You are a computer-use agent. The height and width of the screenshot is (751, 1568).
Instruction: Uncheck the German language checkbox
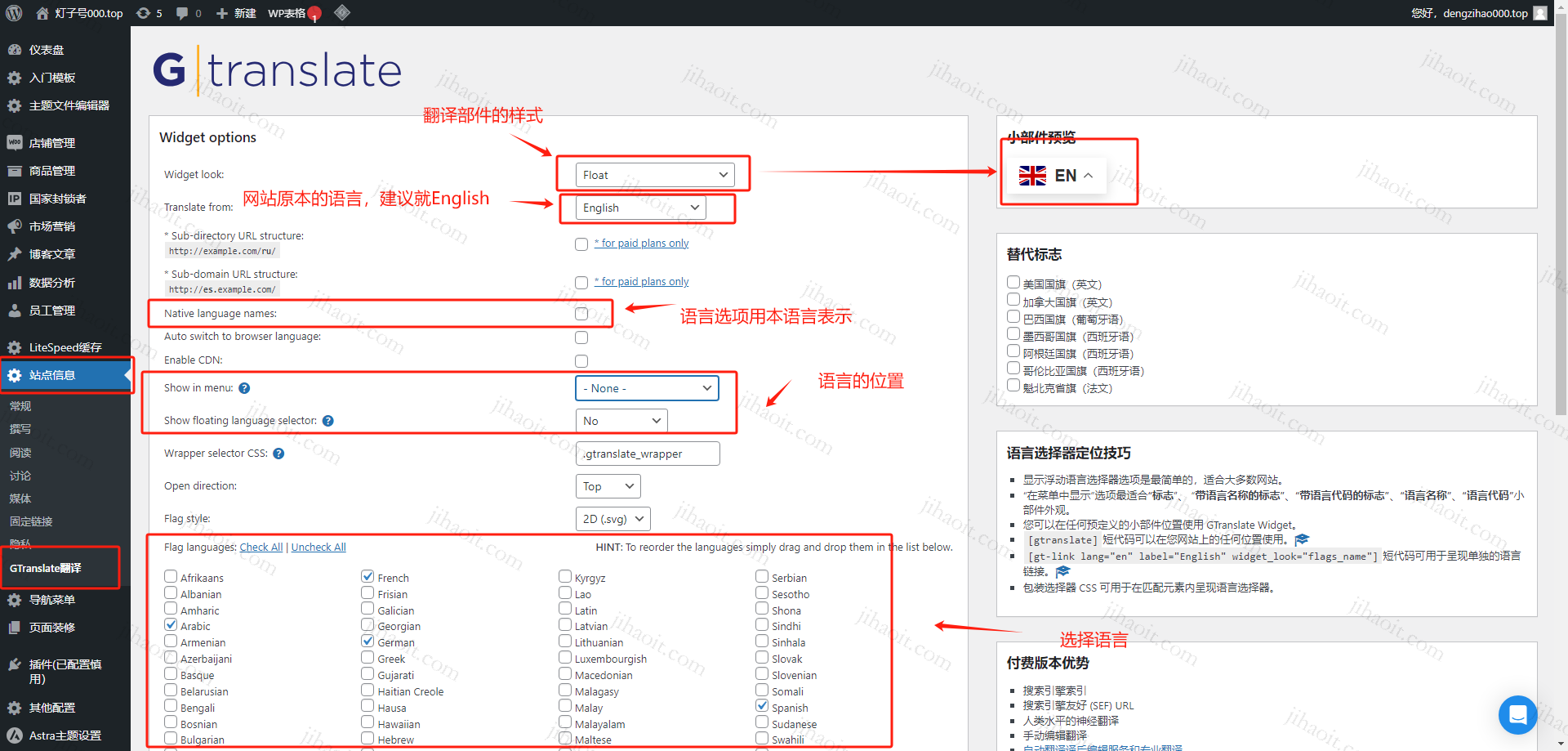(x=368, y=641)
